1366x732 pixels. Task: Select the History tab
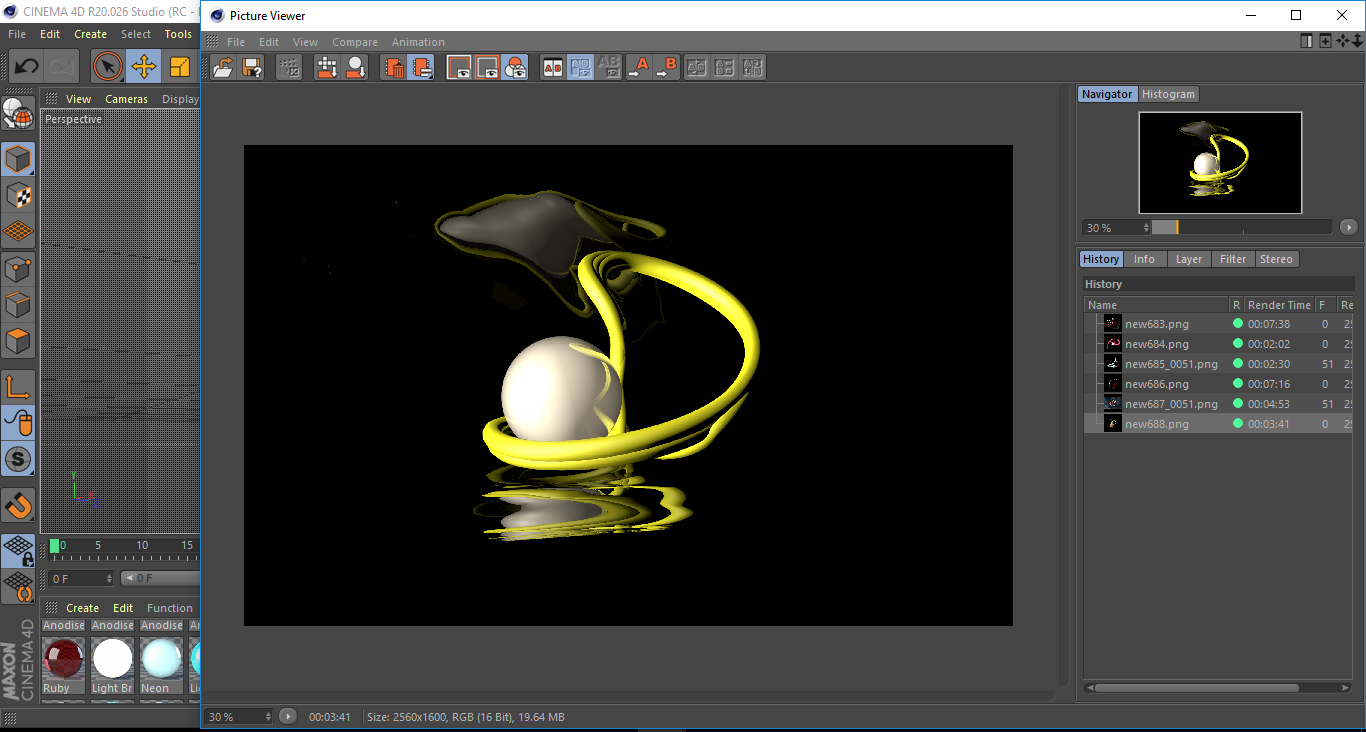point(1101,259)
